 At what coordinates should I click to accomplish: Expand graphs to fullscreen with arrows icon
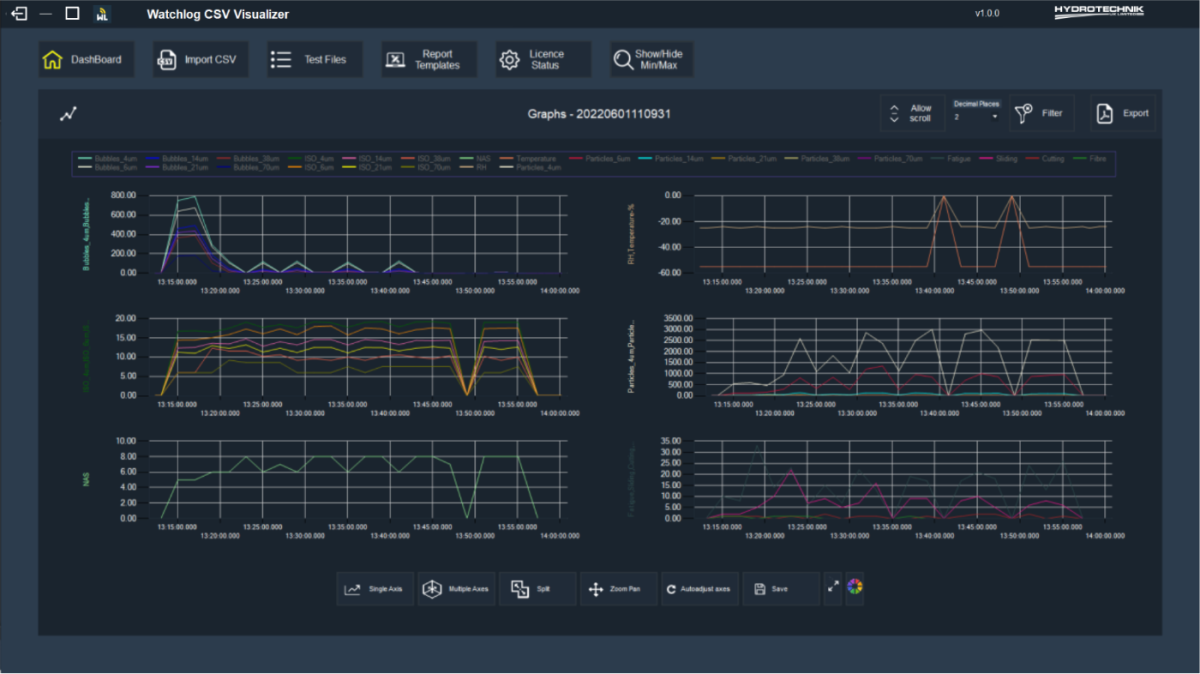tap(833, 588)
